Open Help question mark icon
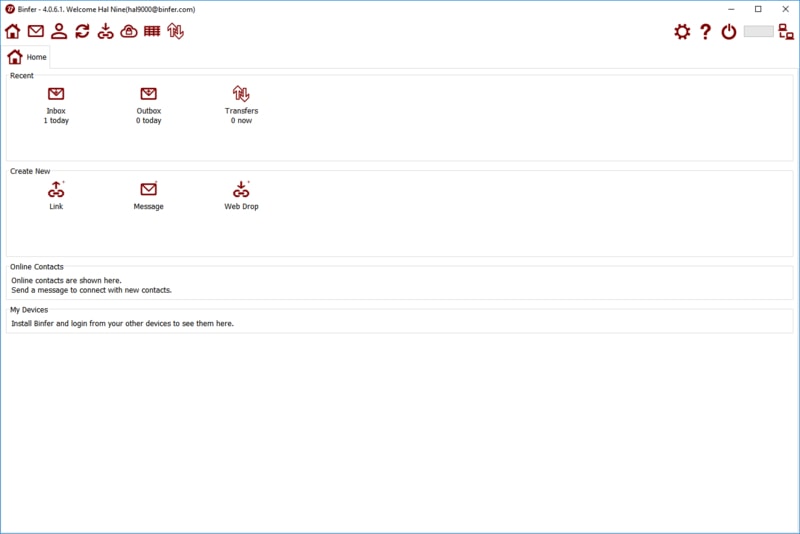The height and width of the screenshot is (534, 800). [x=706, y=32]
